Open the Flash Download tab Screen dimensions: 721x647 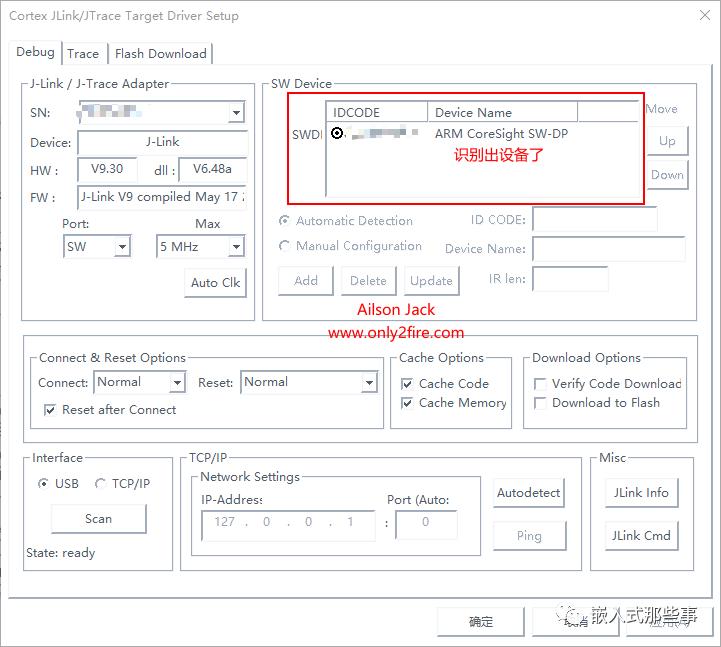160,54
